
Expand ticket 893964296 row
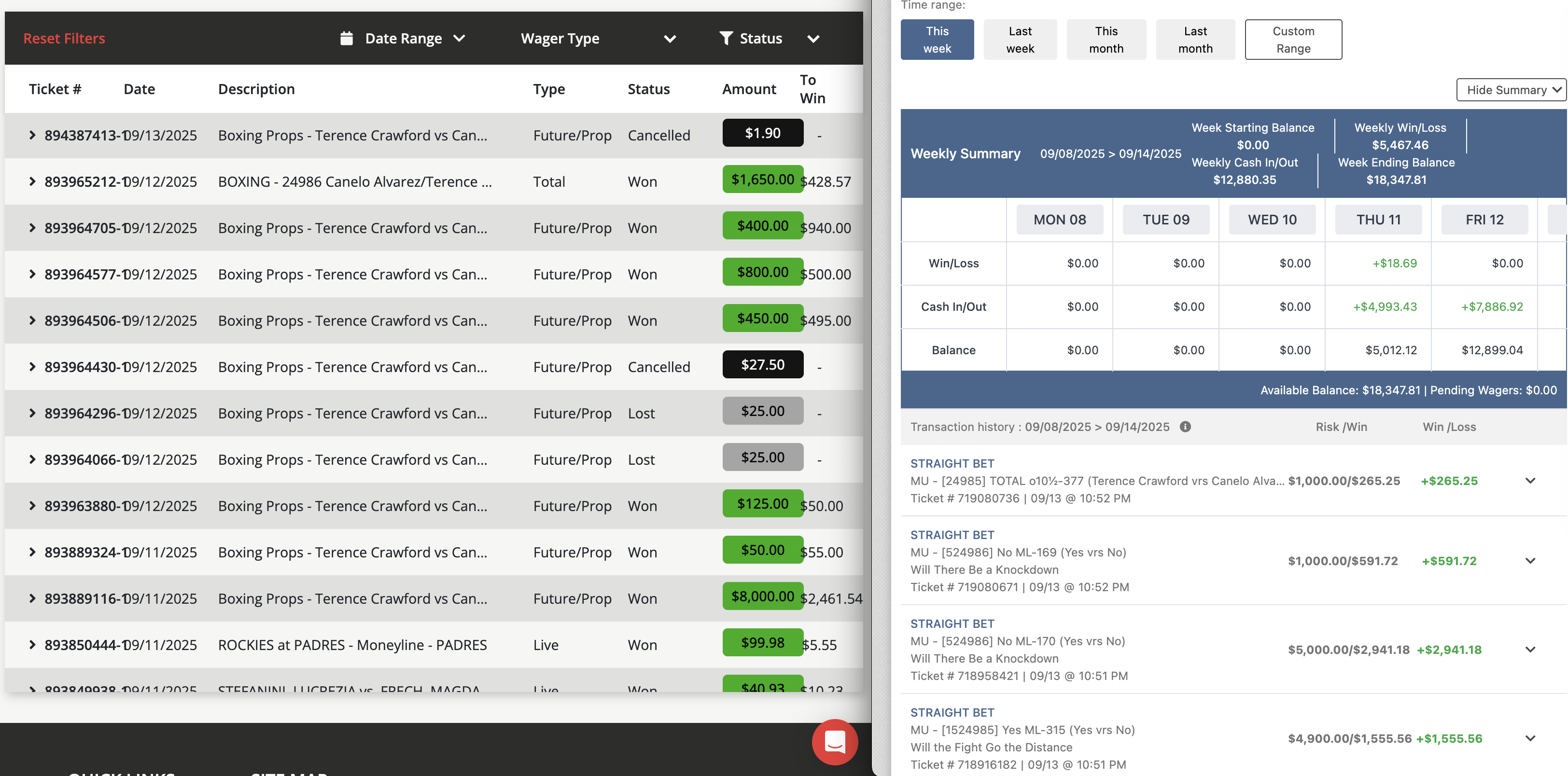click(x=32, y=413)
